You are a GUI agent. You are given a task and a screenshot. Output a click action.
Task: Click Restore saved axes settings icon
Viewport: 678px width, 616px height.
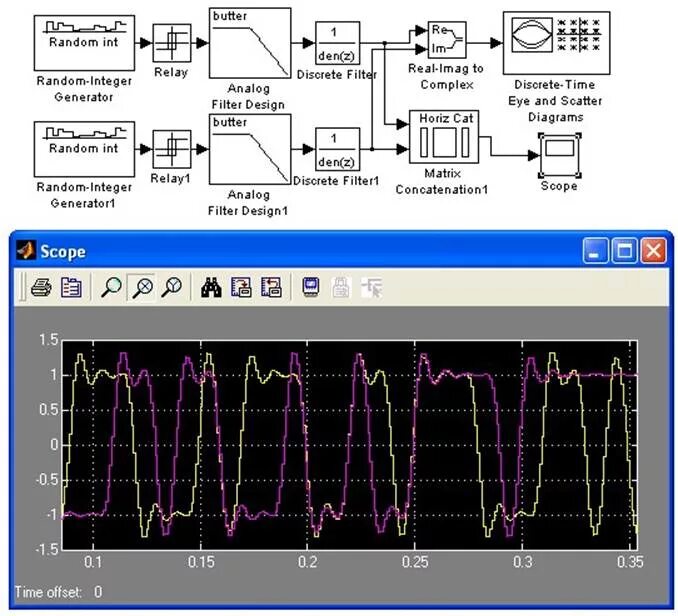click(271, 287)
